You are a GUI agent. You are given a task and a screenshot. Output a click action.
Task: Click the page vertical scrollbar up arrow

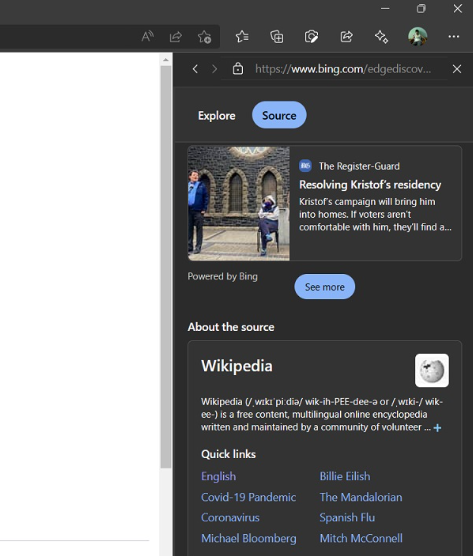click(166, 60)
